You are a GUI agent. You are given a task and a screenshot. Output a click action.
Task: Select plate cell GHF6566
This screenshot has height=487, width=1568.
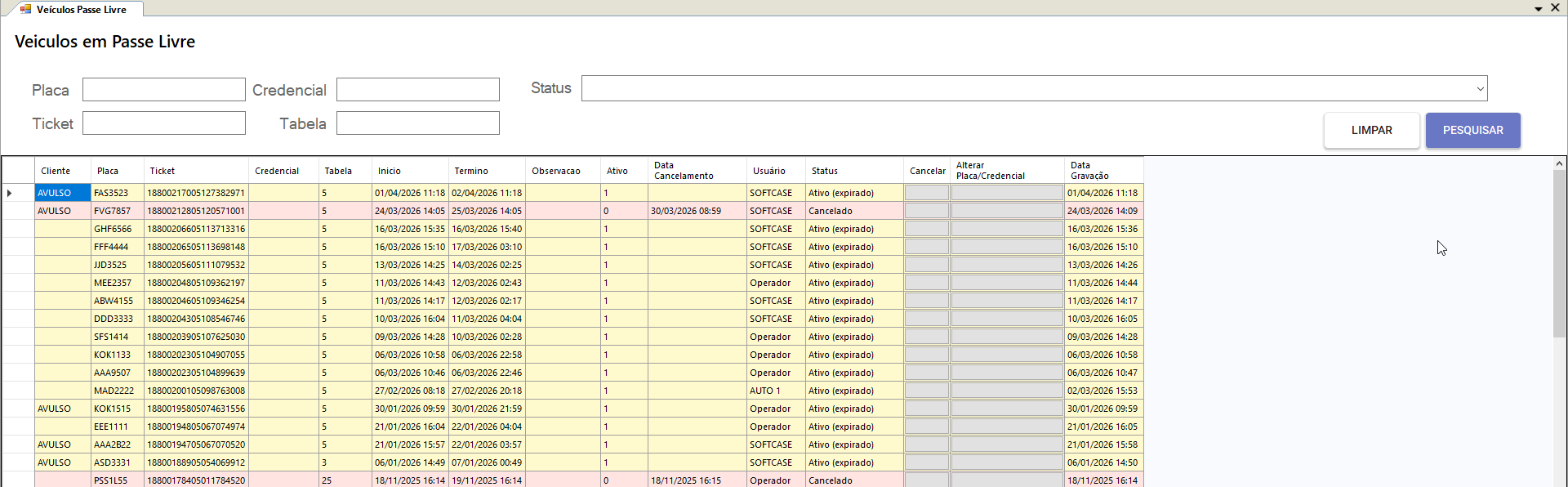tap(118, 229)
